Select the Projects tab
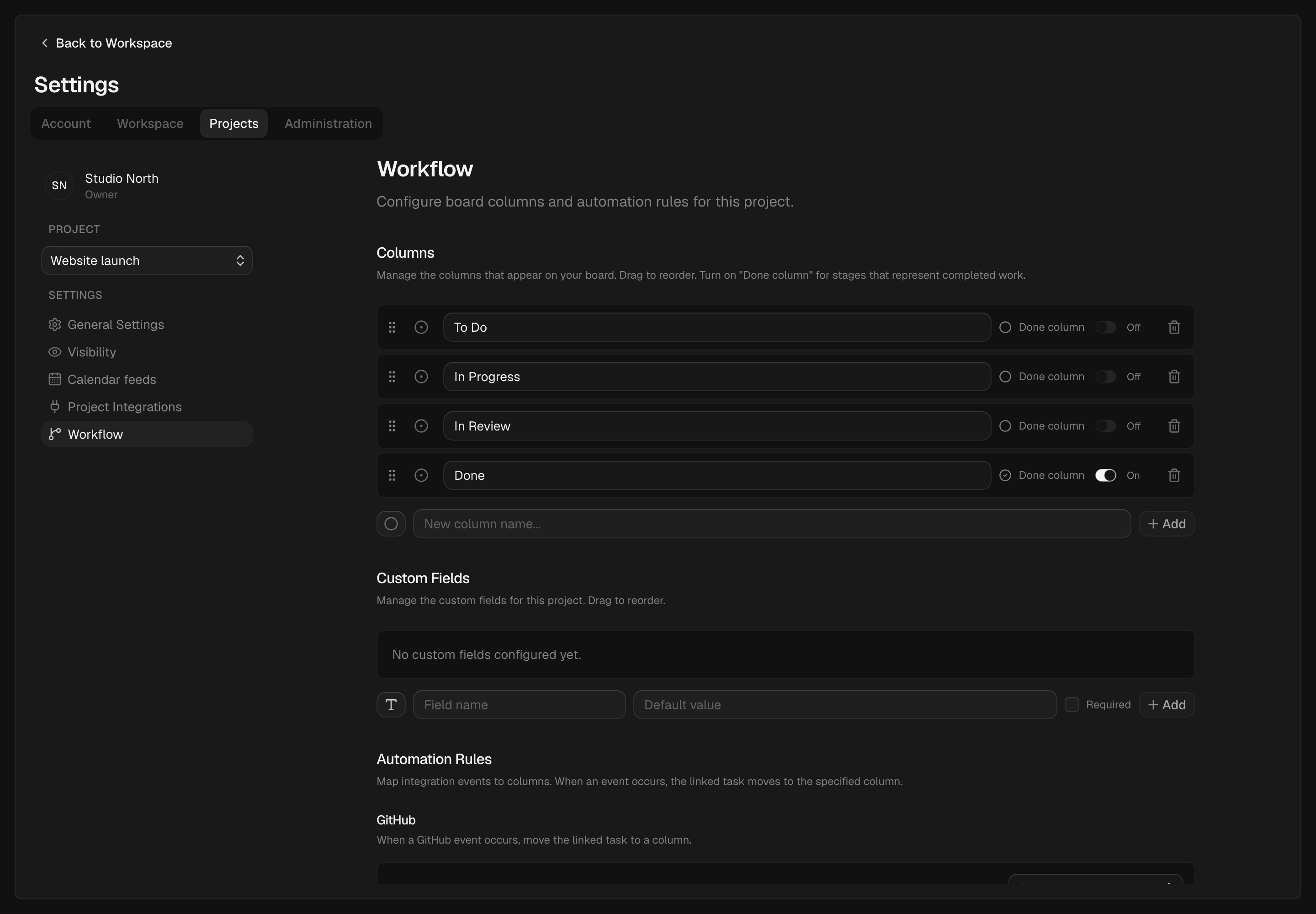The height and width of the screenshot is (914, 1316). click(233, 123)
